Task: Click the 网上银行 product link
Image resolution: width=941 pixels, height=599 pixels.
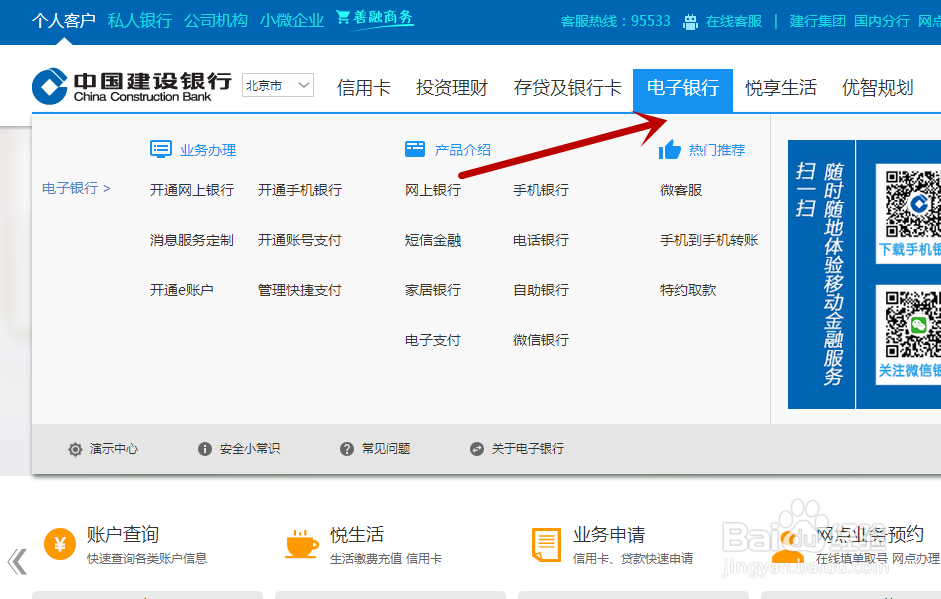Action: tap(433, 190)
